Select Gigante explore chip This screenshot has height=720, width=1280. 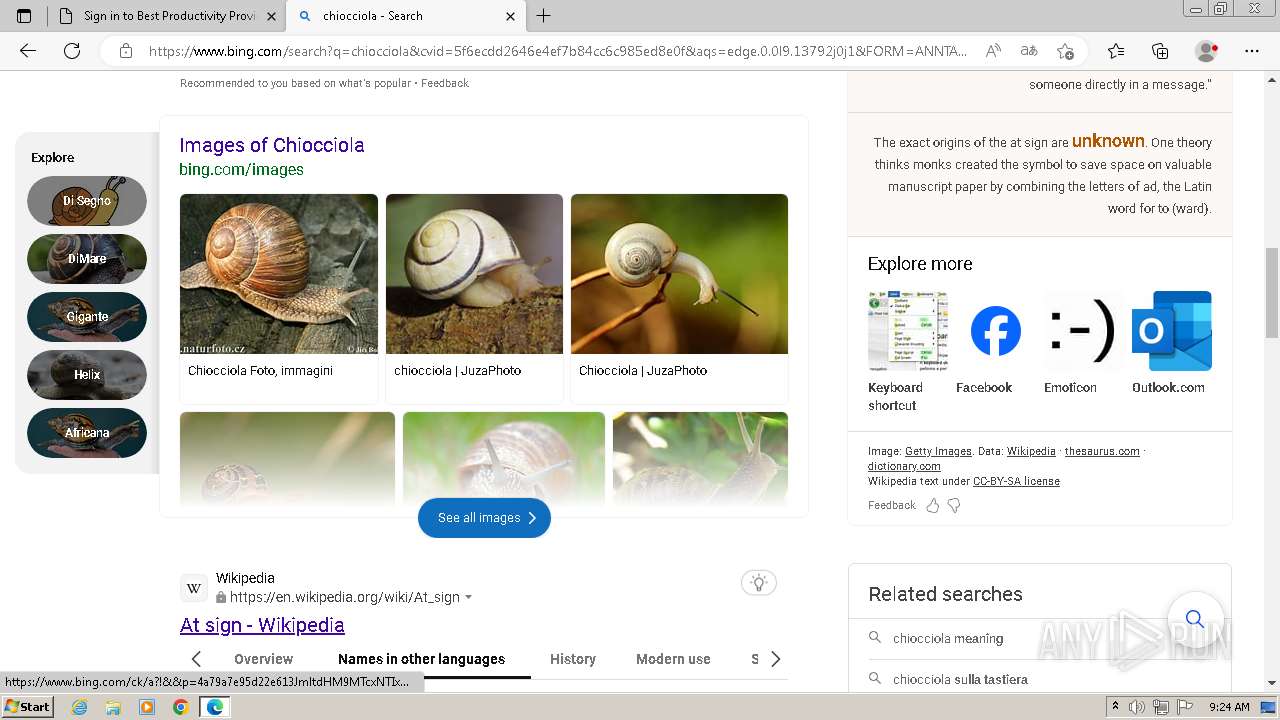pyautogui.click(x=87, y=317)
